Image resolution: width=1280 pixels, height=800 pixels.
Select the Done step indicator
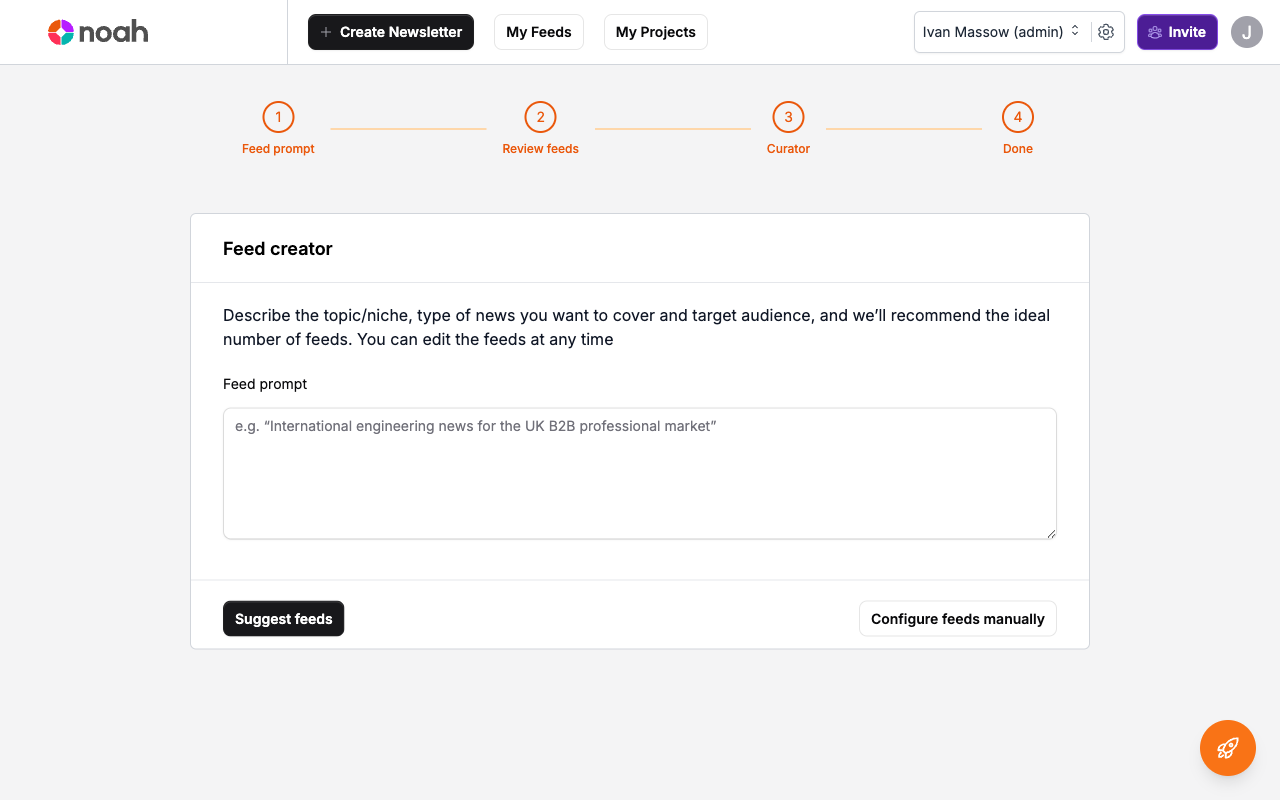[1018, 116]
